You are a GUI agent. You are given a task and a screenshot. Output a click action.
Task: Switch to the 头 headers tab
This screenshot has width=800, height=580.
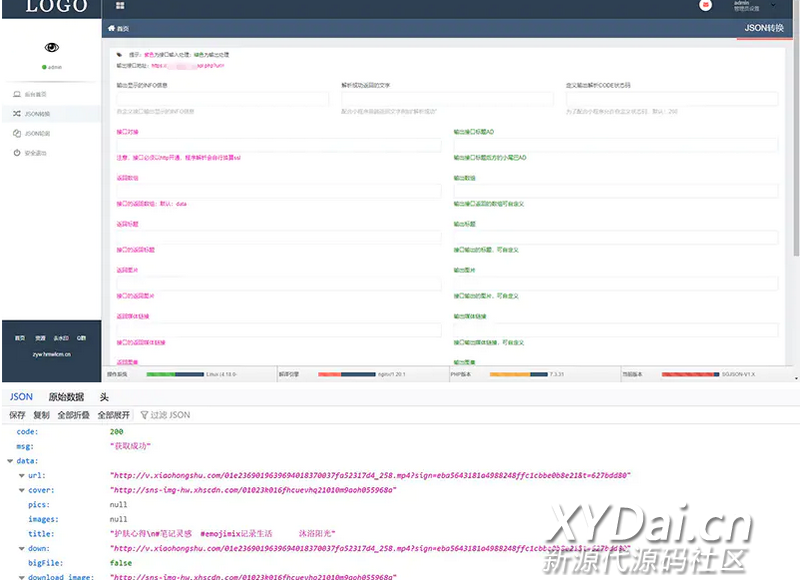pyautogui.click(x=104, y=397)
